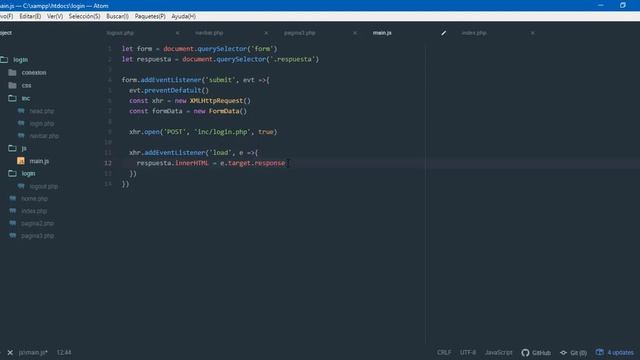Image resolution: width=640 pixels, height=360 pixels.
Task: Open login.php inside the inc folder
Action: click(42, 123)
